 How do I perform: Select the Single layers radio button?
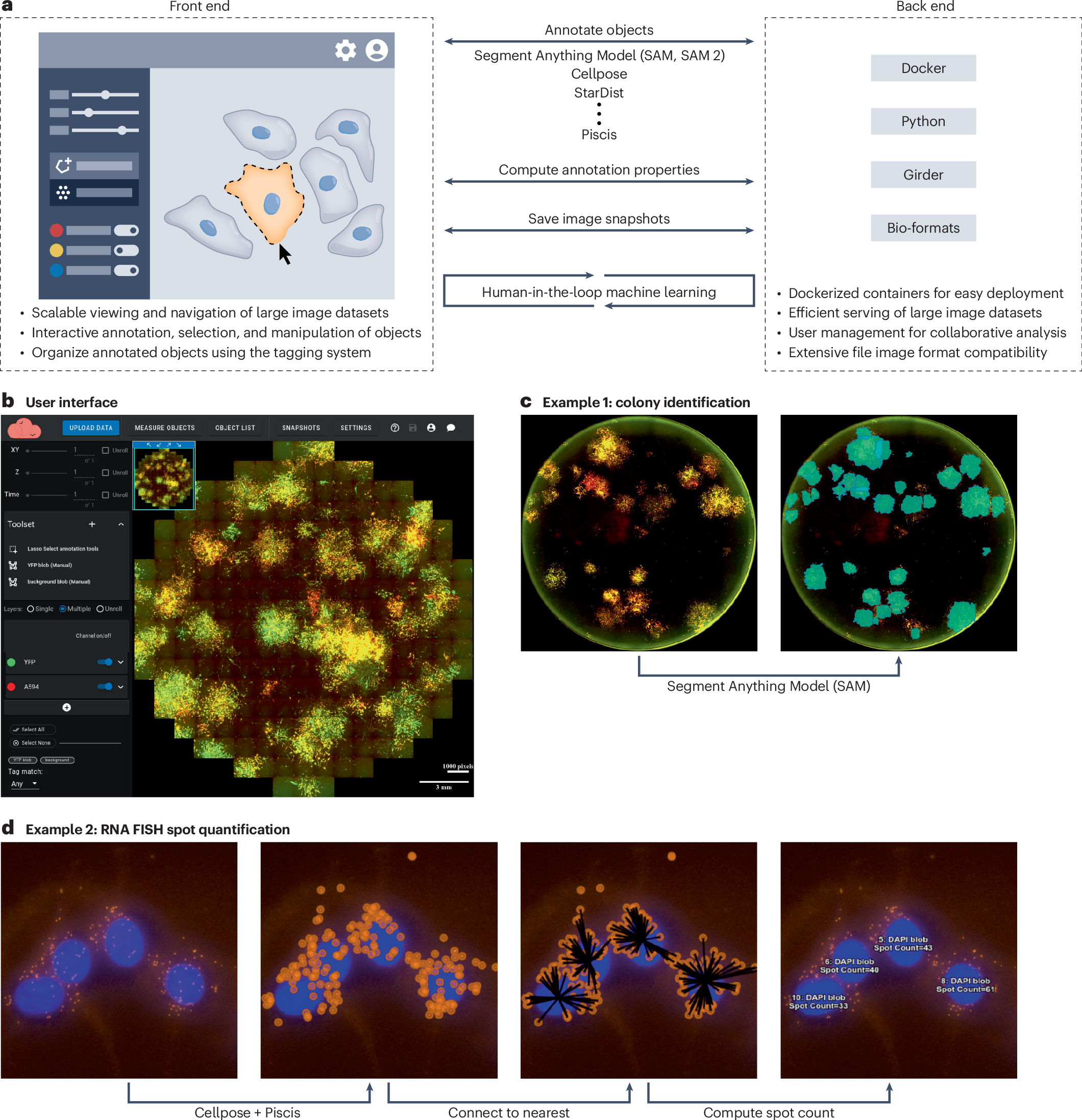point(30,609)
